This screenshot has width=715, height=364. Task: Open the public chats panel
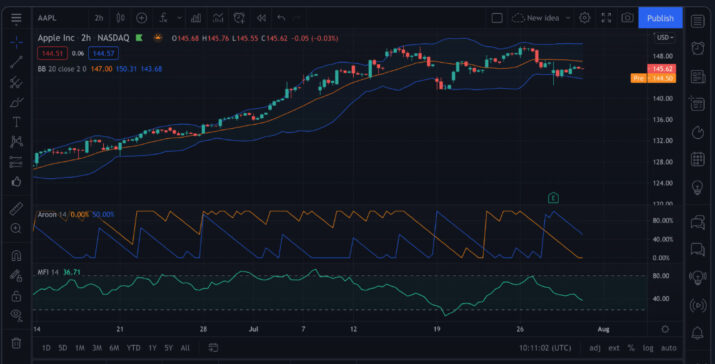pos(698,222)
